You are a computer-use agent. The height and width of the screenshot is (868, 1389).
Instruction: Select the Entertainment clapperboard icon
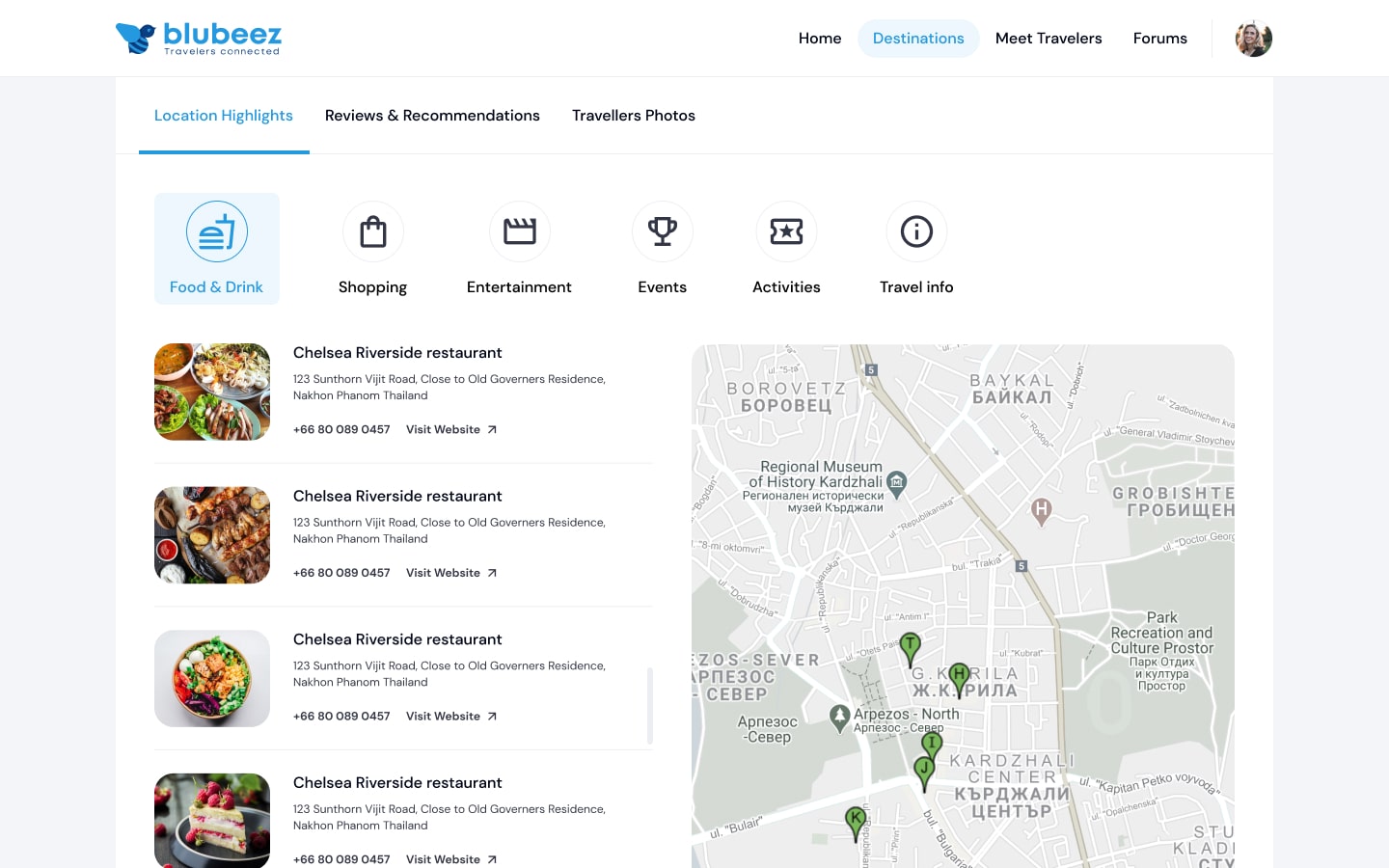pyautogui.click(x=520, y=231)
